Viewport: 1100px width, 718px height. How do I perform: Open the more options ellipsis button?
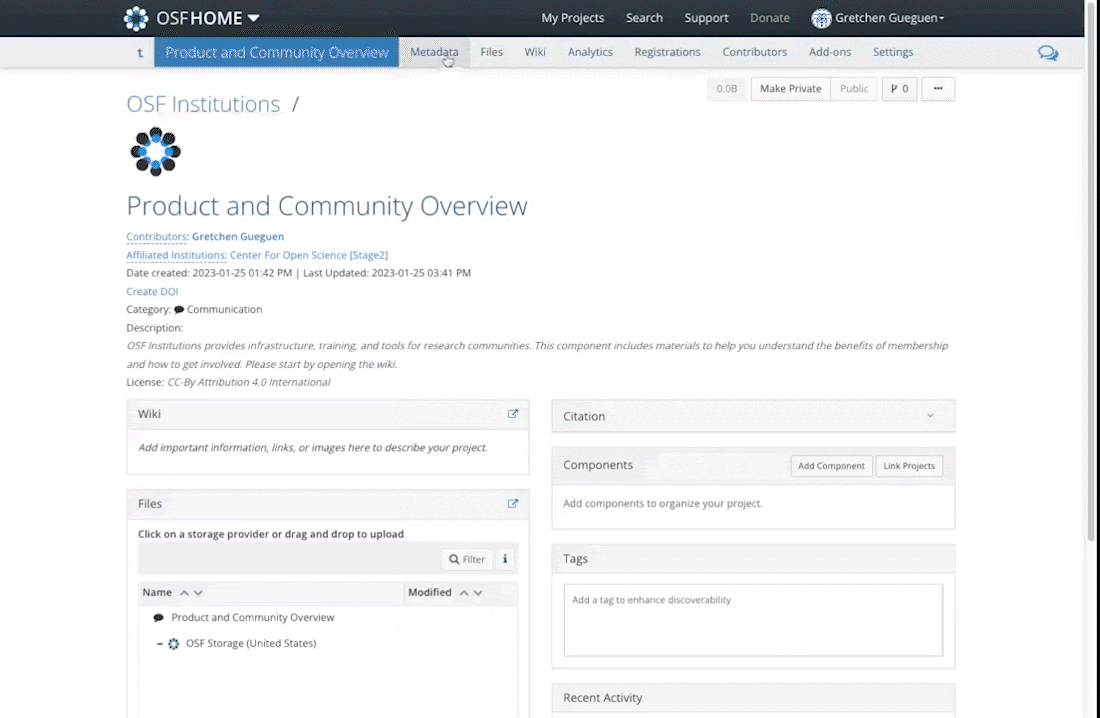tap(938, 89)
